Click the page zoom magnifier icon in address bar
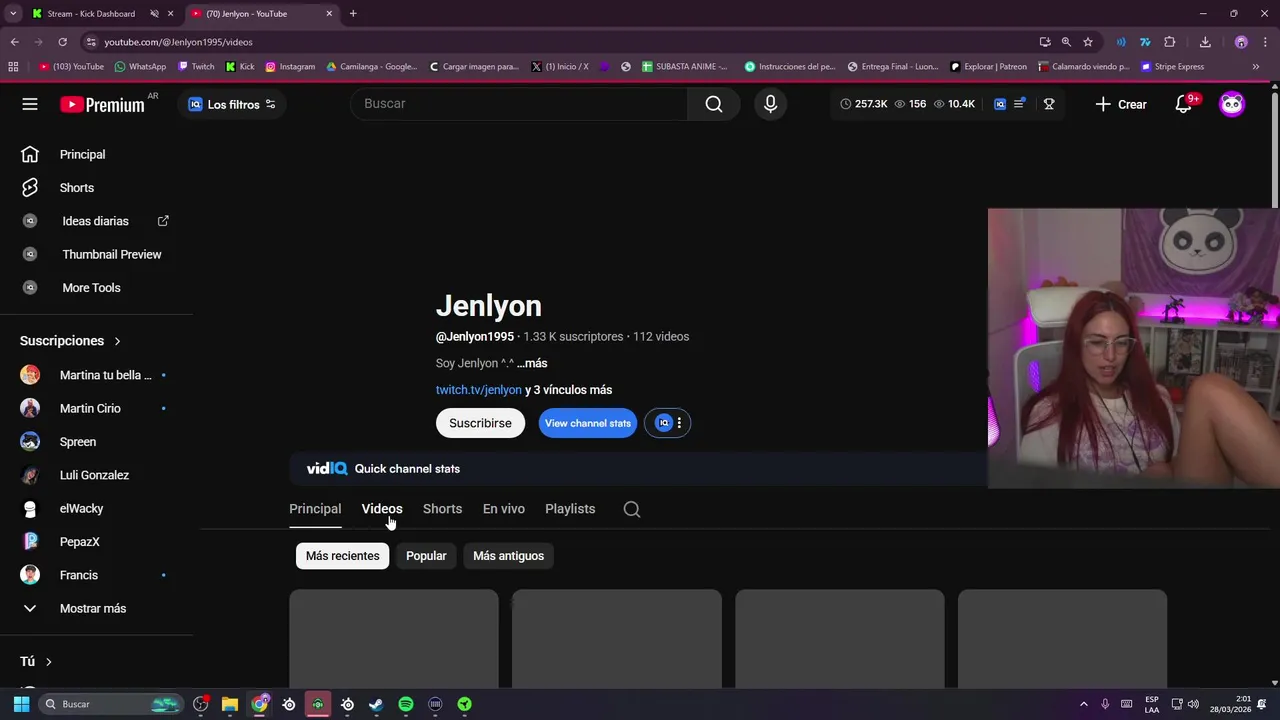This screenshot has height=720, width=1280. tap(1066, 42)
